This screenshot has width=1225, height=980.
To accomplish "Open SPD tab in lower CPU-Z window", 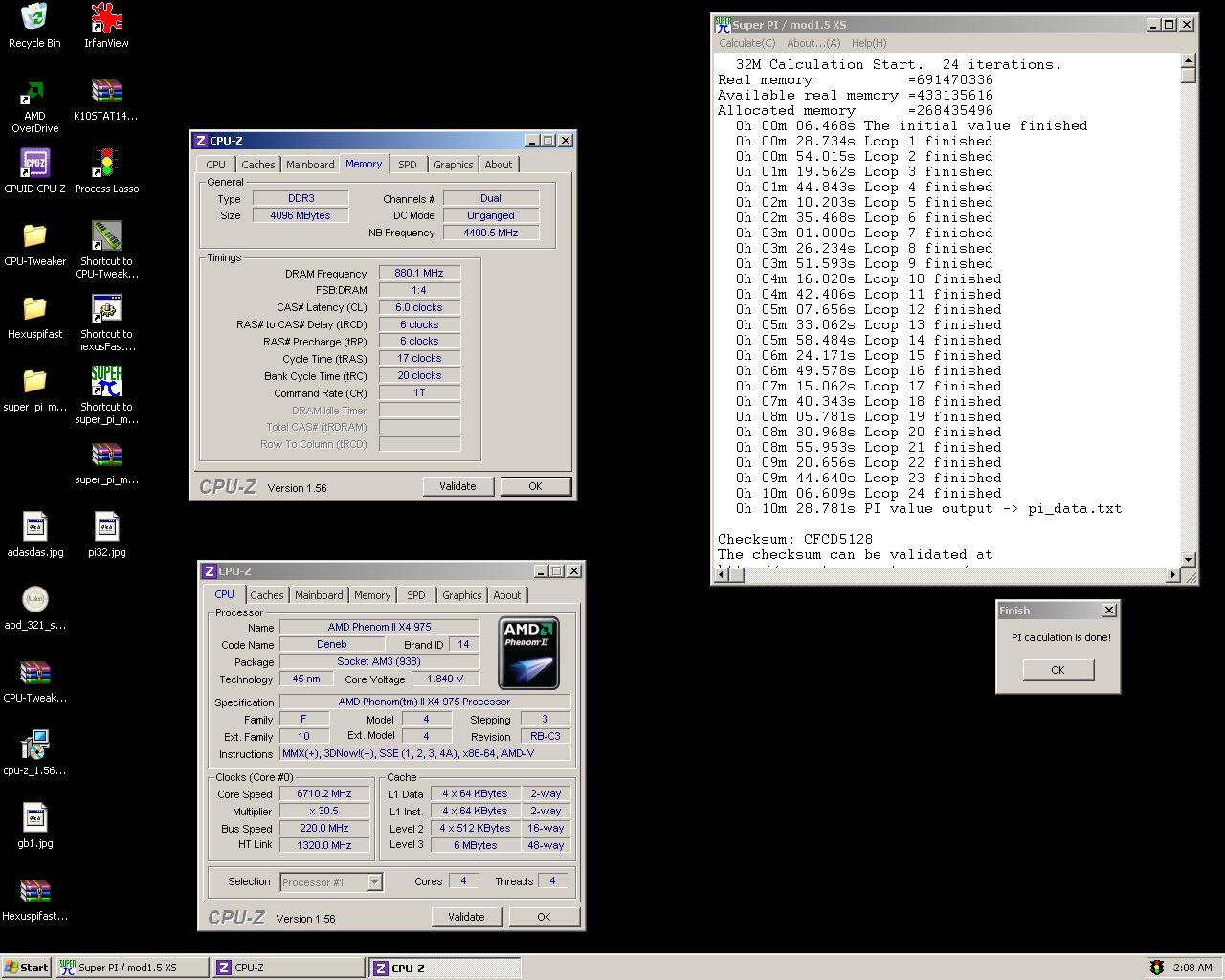I will click(416, 595).
